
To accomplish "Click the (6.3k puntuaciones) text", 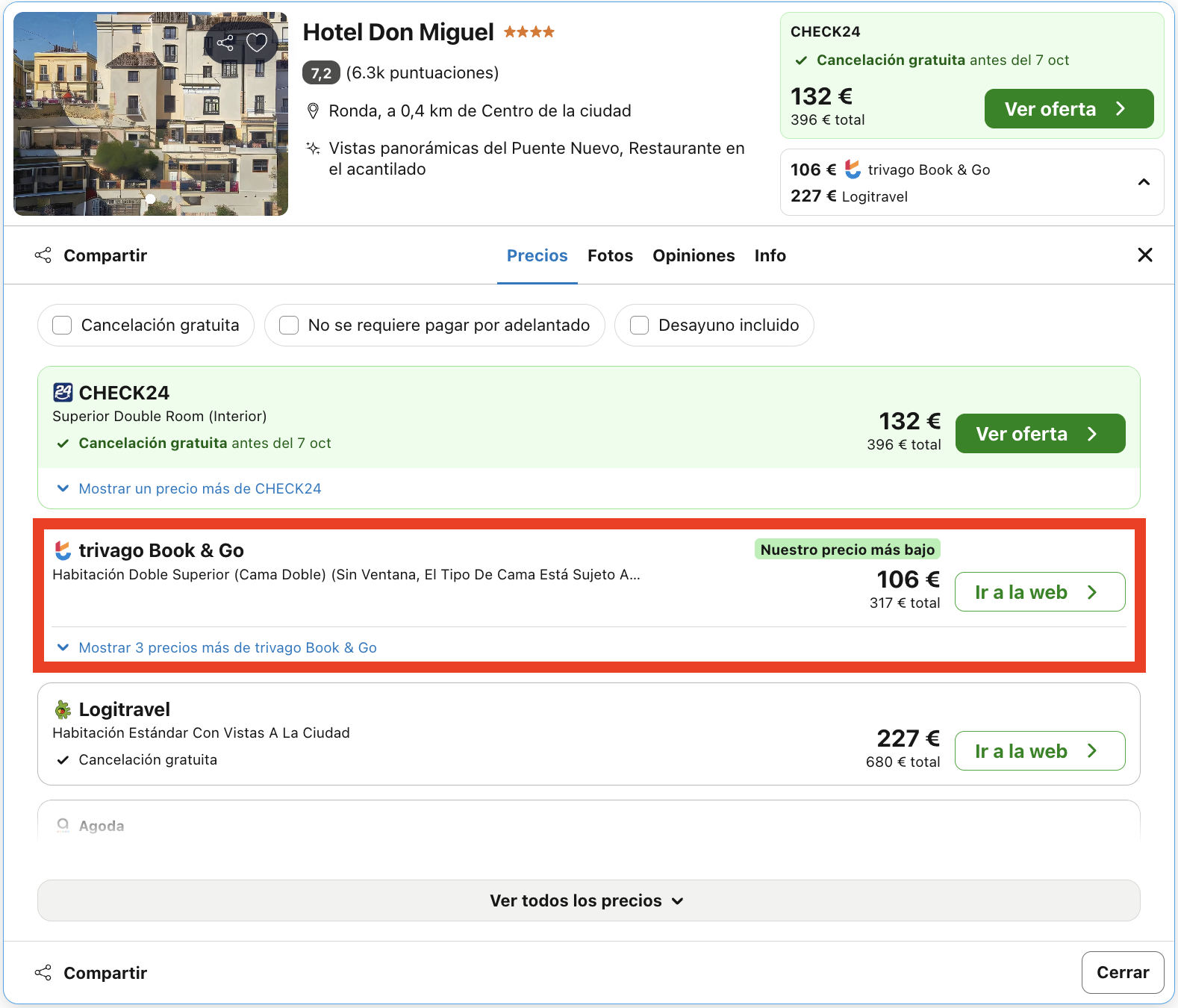I will [x=423, y=73].
